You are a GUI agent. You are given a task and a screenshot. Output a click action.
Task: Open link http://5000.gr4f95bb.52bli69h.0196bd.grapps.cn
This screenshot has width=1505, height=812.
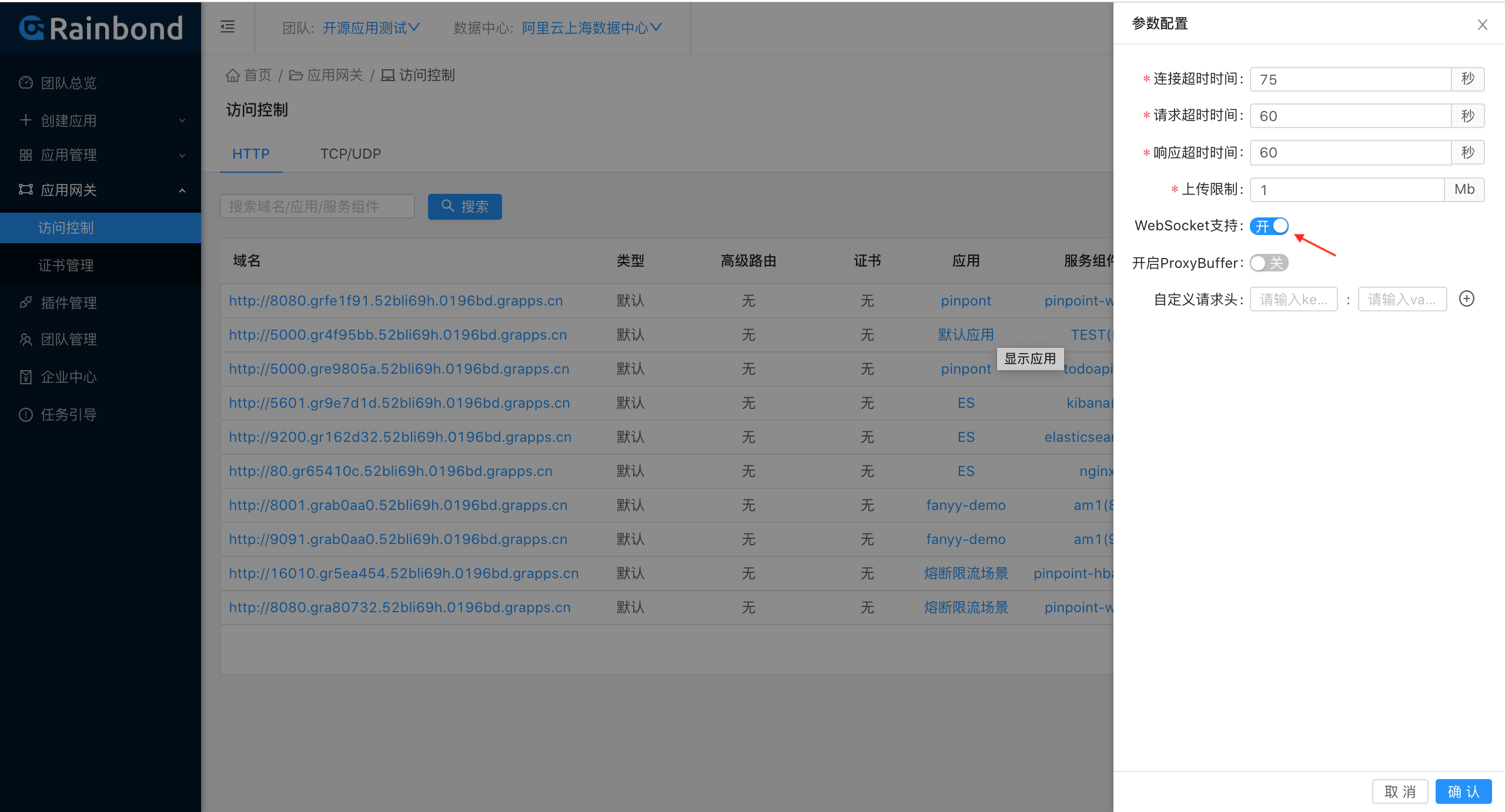(x=398, y=335)
